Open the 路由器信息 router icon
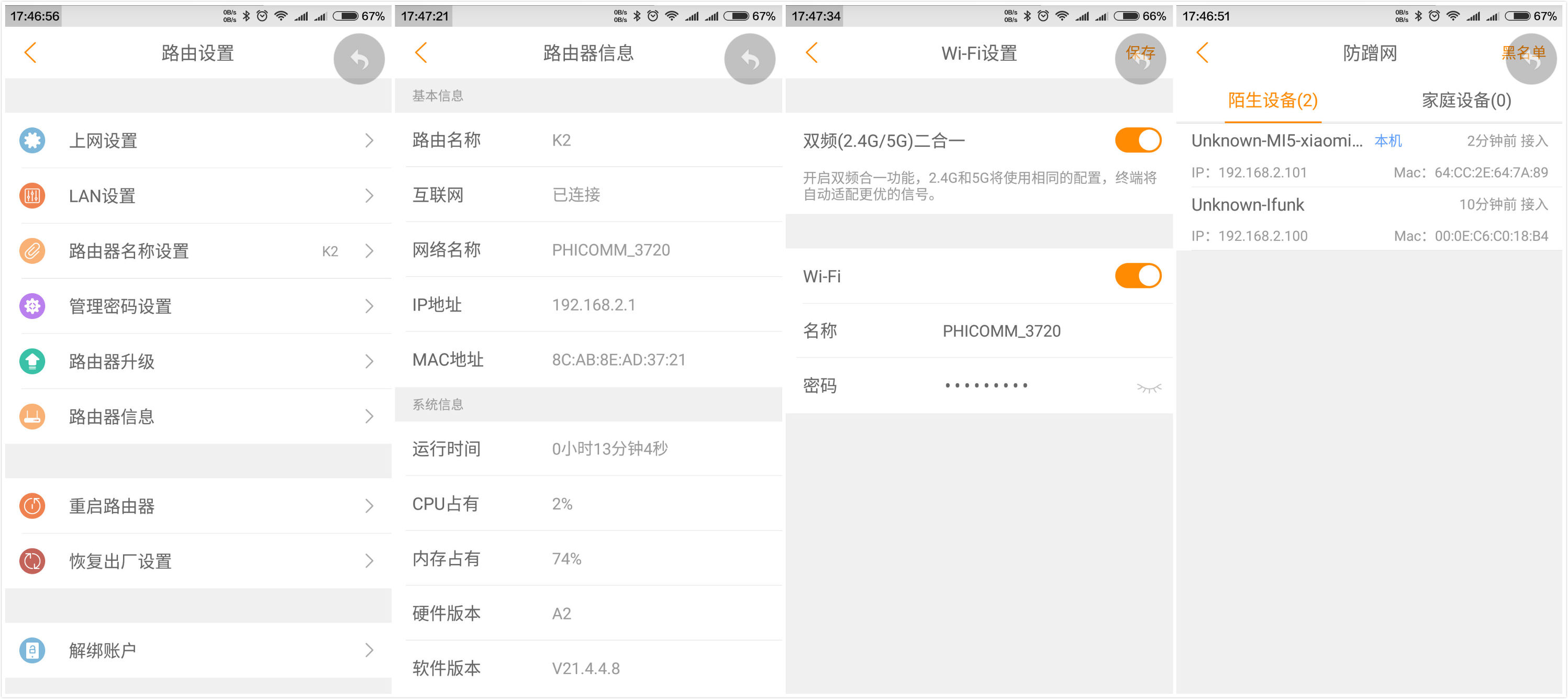 pos(31,416)
